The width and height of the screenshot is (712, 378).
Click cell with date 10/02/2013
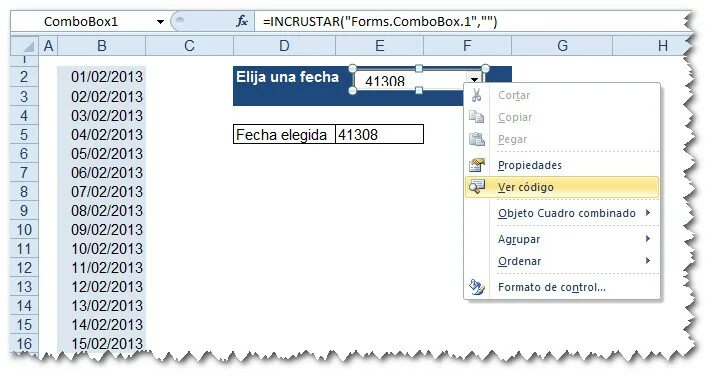(x=102, y=249)
